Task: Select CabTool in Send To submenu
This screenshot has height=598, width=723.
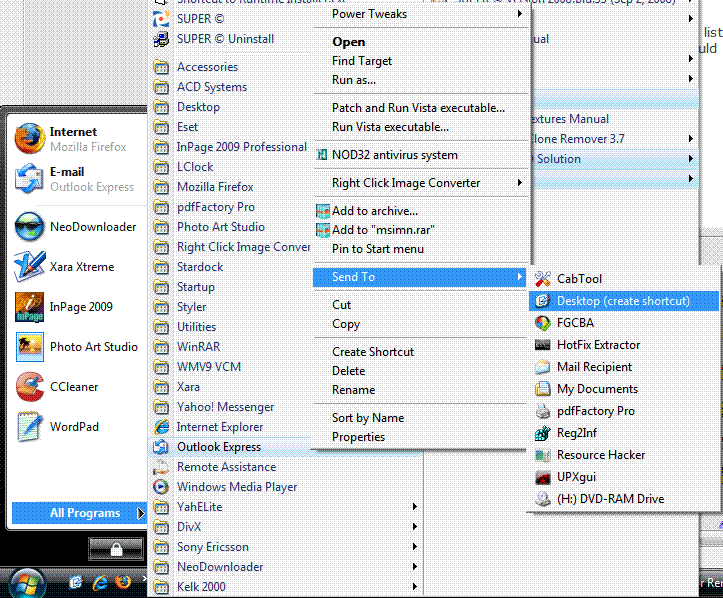Action: pos(579,279)
